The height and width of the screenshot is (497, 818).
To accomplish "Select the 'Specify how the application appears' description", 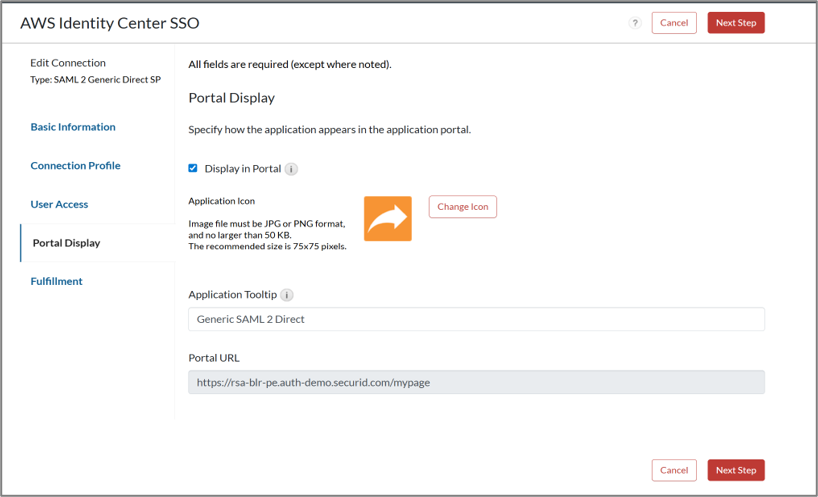I will coord(330,129).
